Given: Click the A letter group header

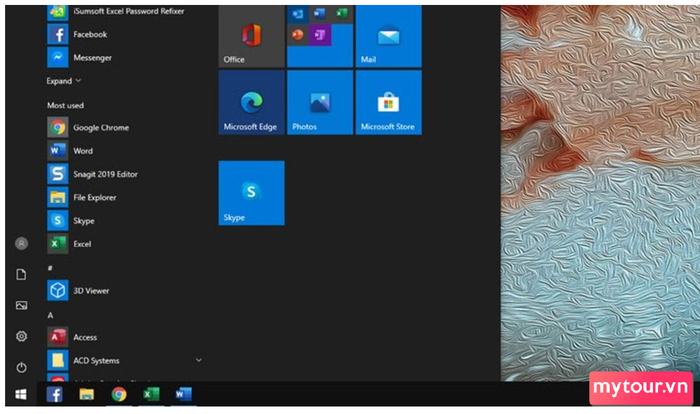Looking at the screenshot, I should pyautogui.click(x=50, y=315).
